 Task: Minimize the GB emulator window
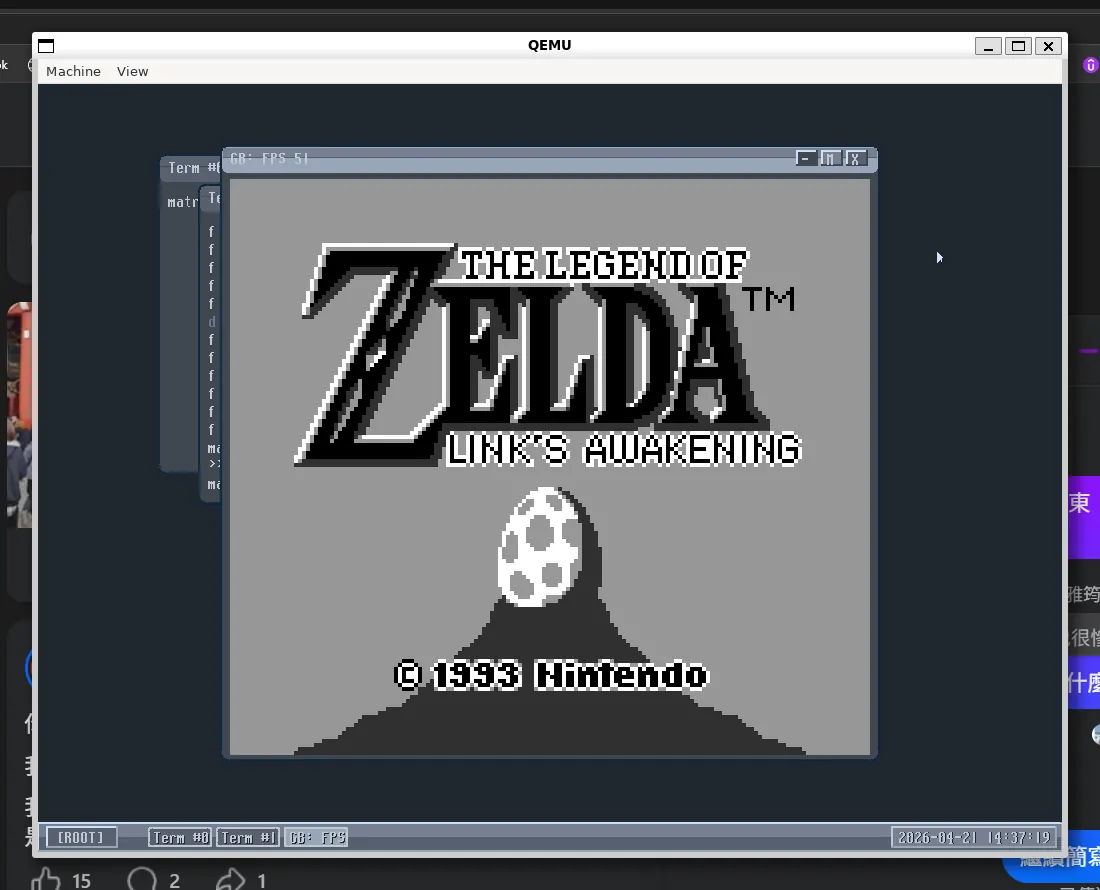(x=805, y=159)
